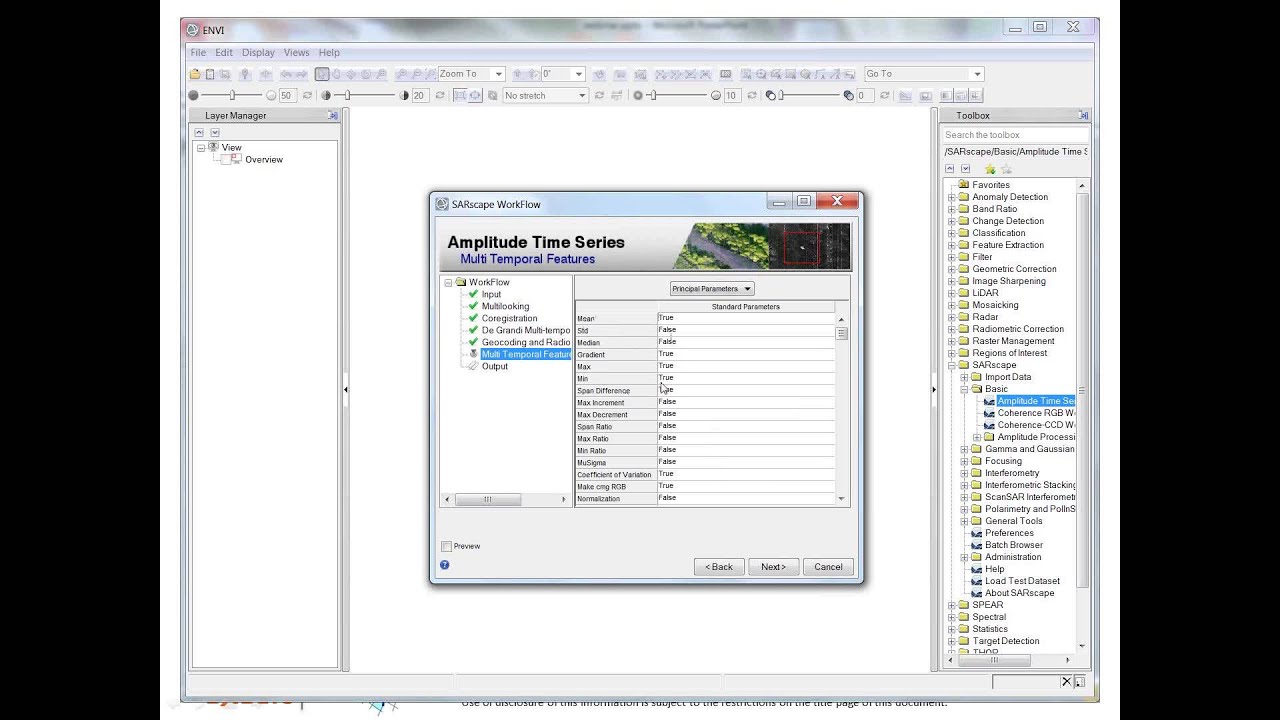Select the Output workflow step
The height and width of the screenshot is (720, 1280).
(494, 366)
